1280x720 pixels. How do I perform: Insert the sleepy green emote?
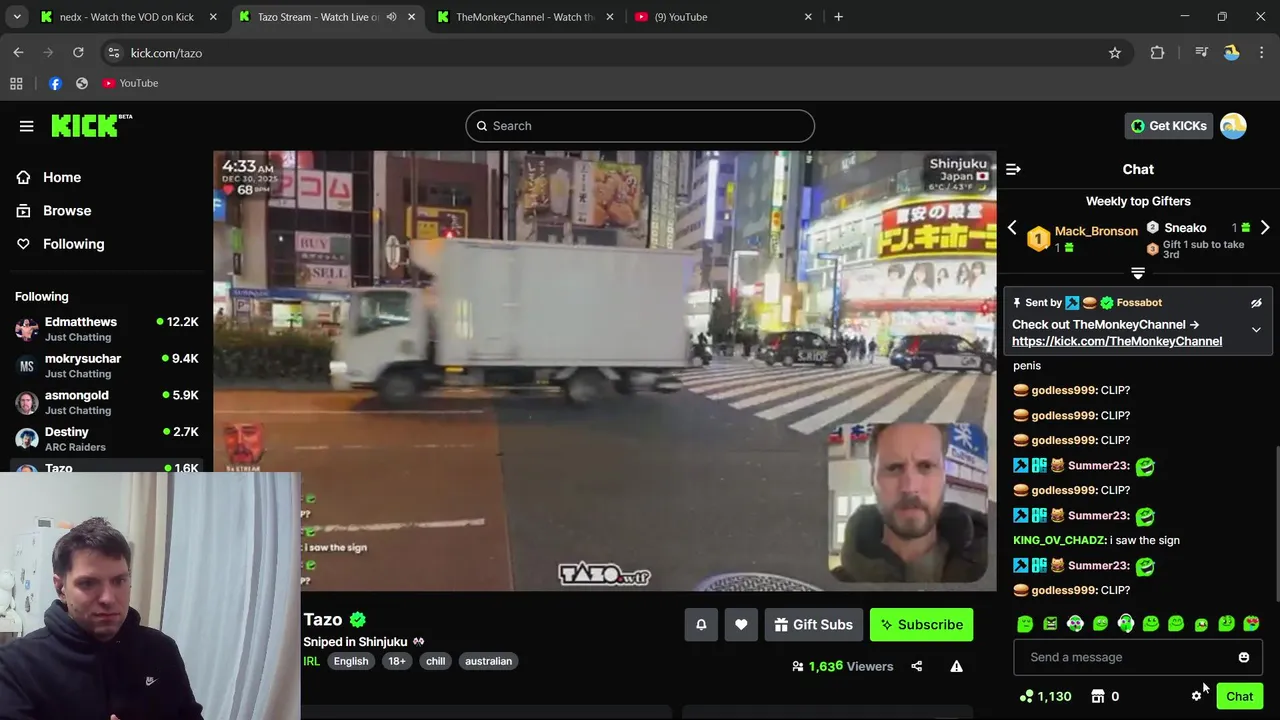click(1025, 624)
